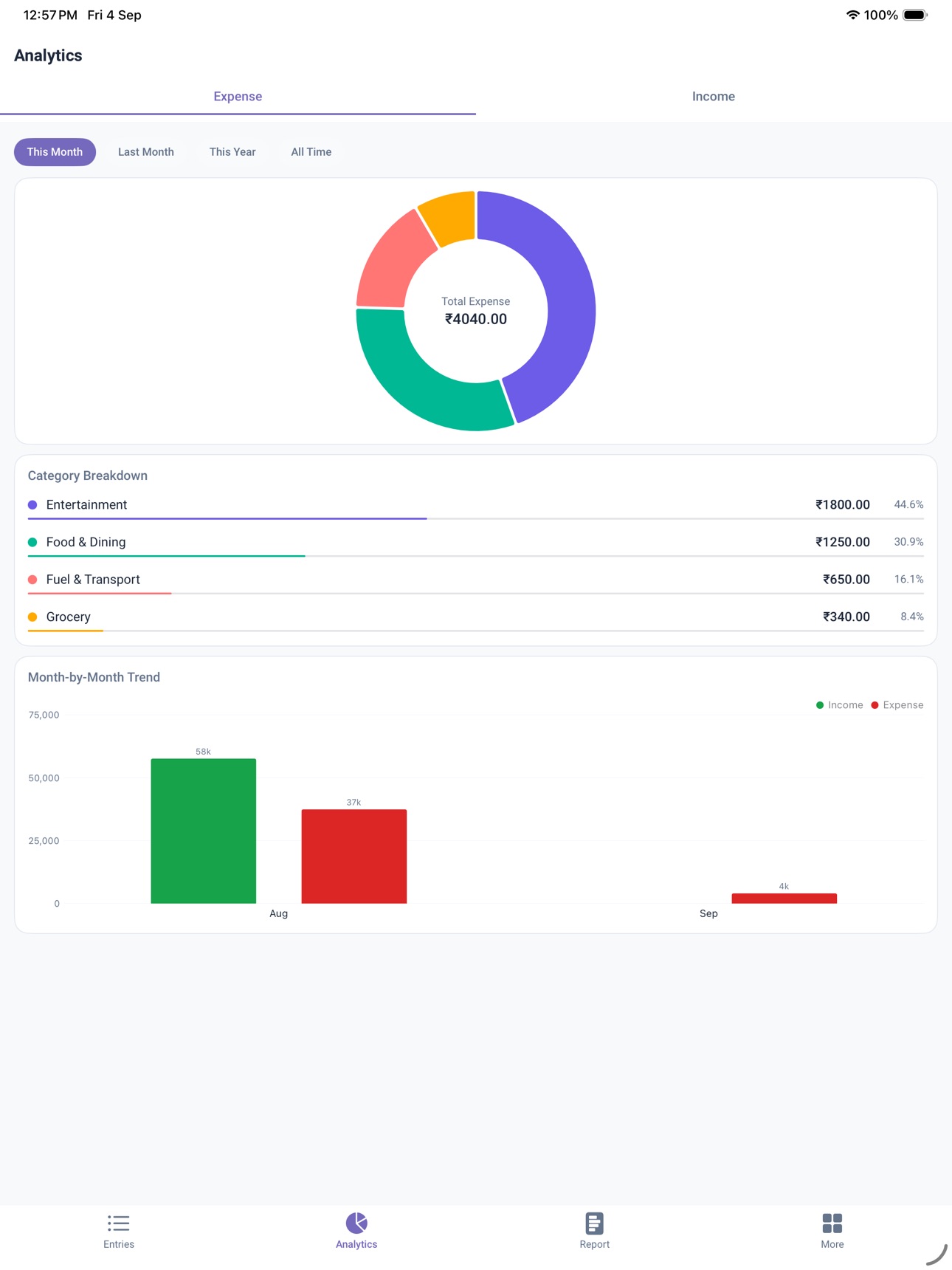
Task: Select the This Month filter
Action: [x=55, y=152]
